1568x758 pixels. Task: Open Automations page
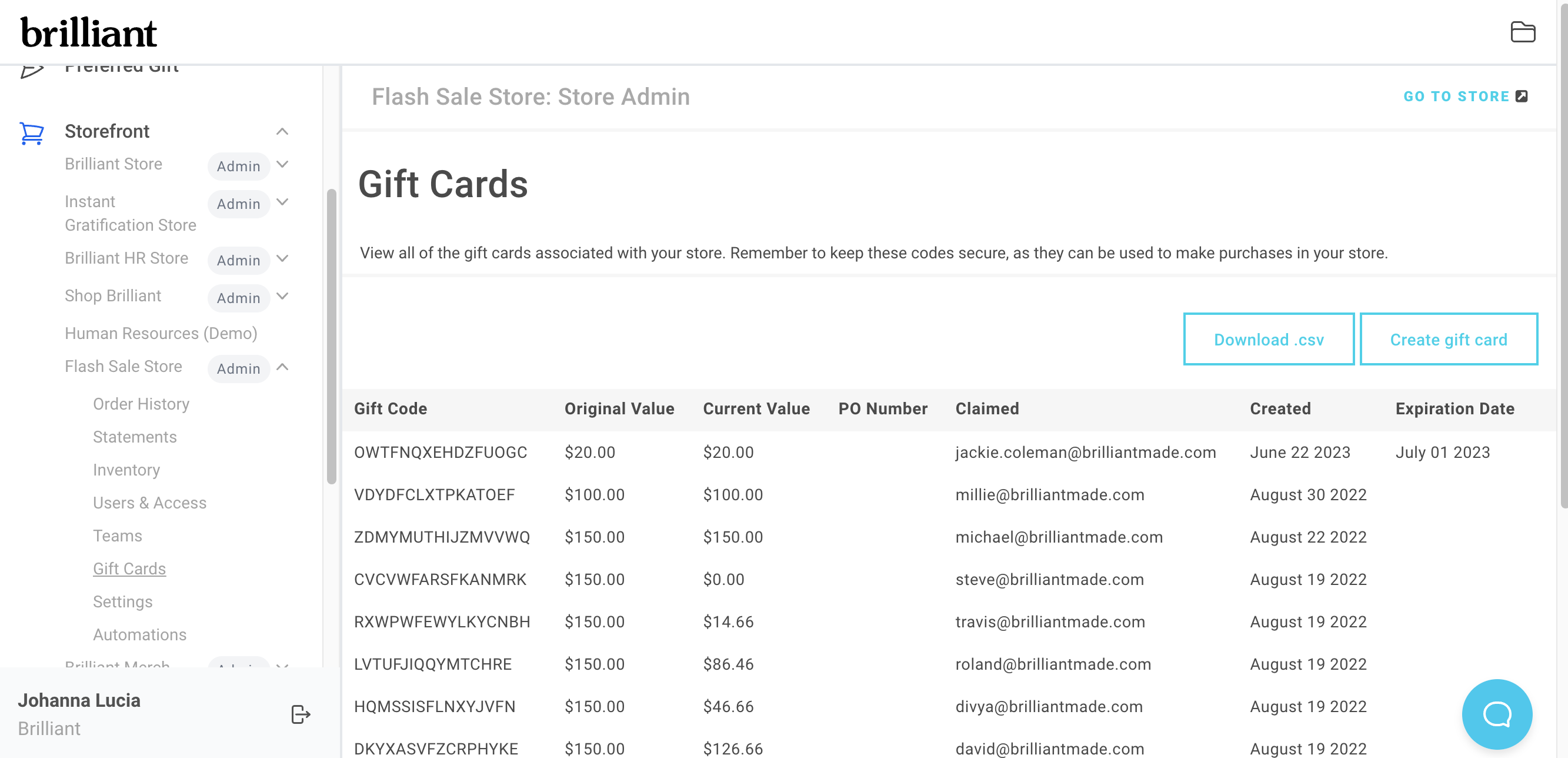click(x=139, y=634)
